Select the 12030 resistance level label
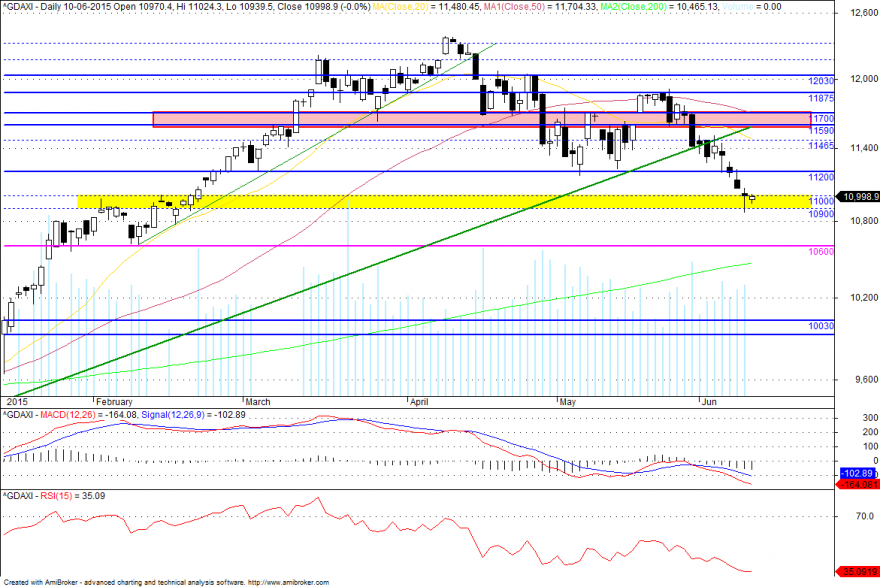Image resolution: width=880 pixels, height=587 pixels. click(821, 81)
